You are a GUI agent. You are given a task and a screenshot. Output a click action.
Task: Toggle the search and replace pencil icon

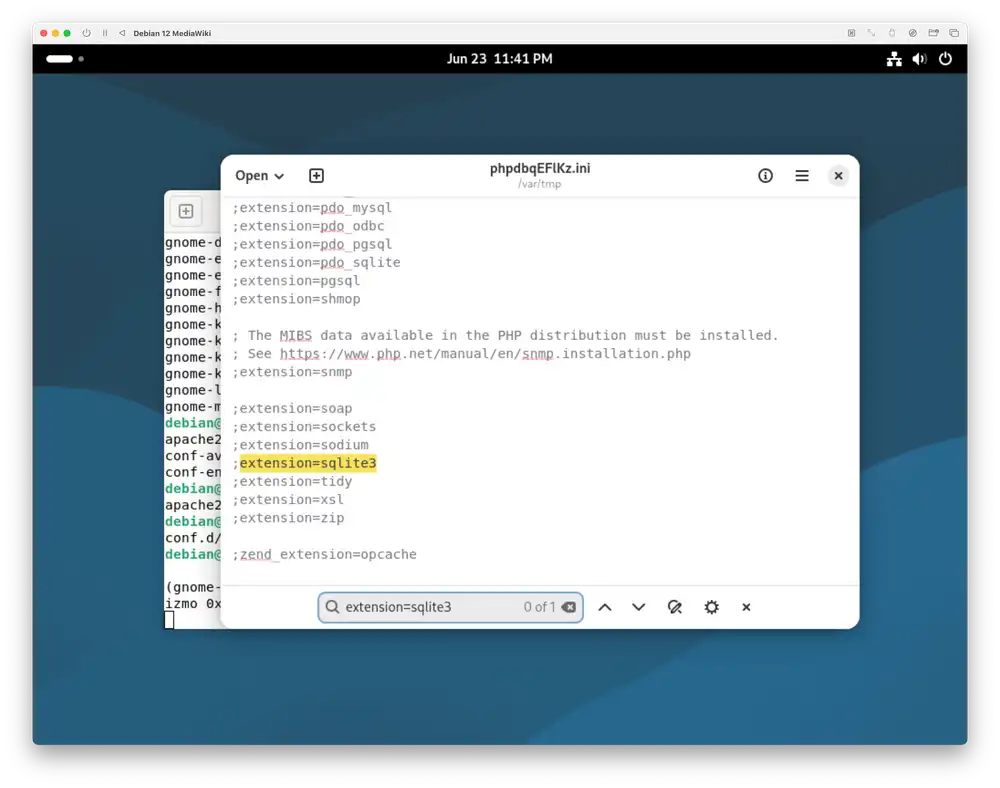click(675, 607)
